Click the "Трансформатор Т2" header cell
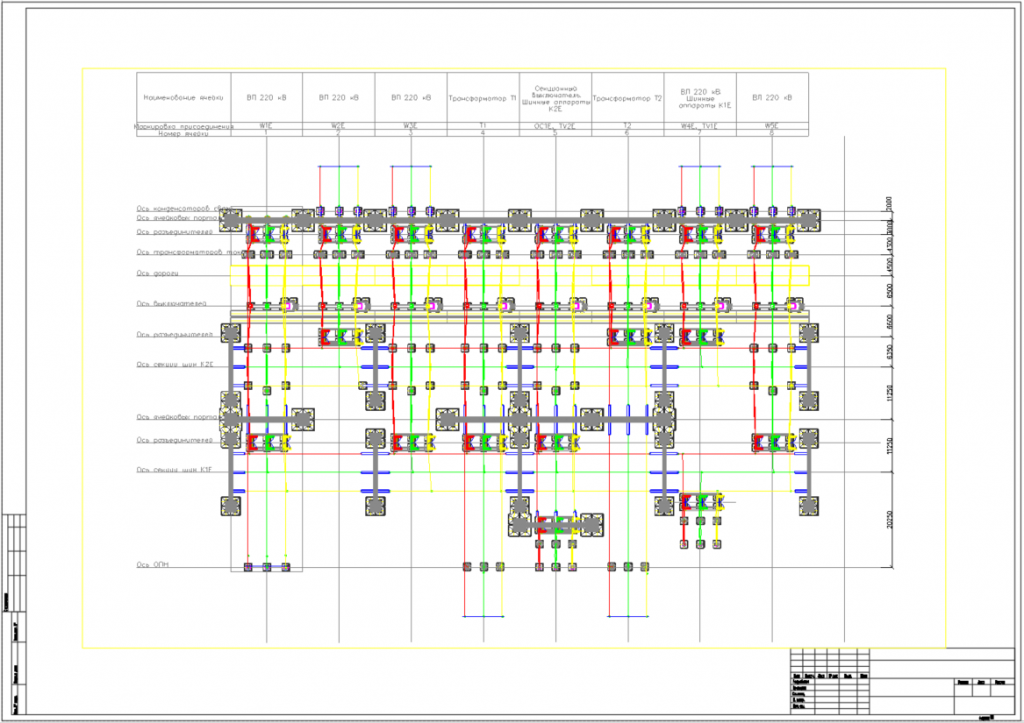This screenshot has height=723, width=1024. pos(628,99)
